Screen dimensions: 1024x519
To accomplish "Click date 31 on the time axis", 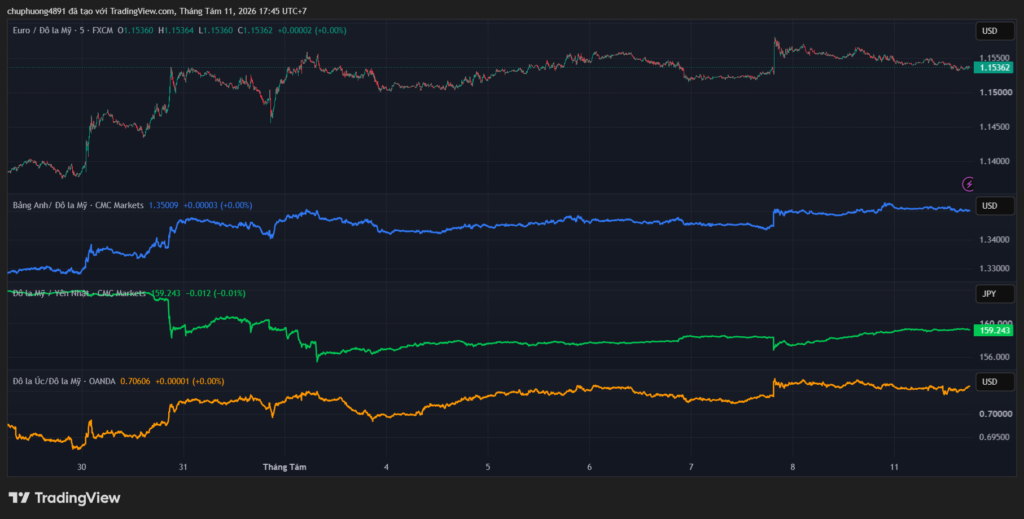I will coord(184,467).
